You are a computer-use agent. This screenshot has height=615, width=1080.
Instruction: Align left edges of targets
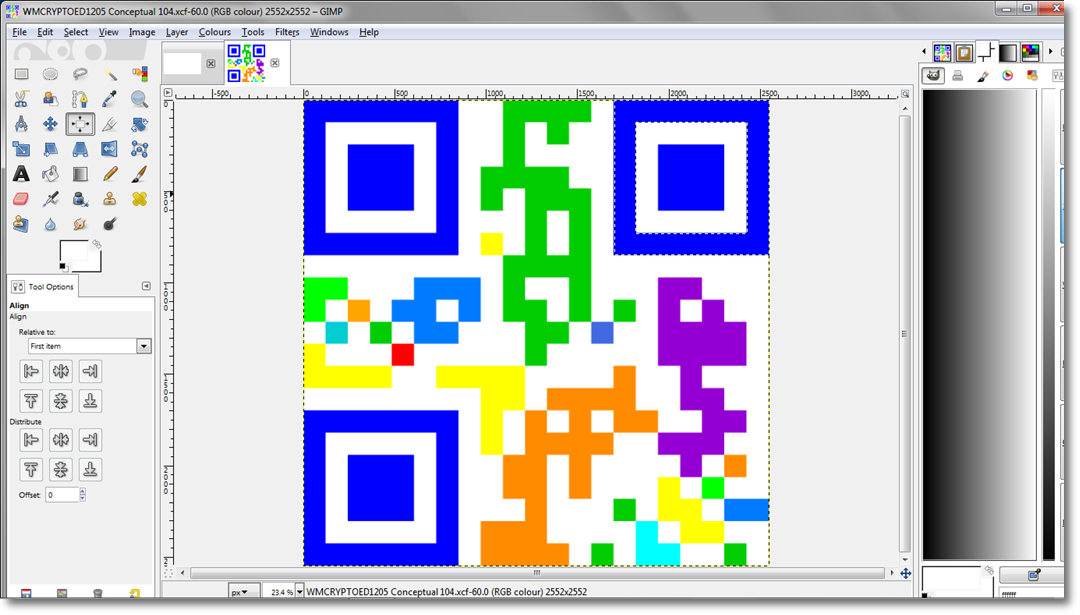point(31,371)
